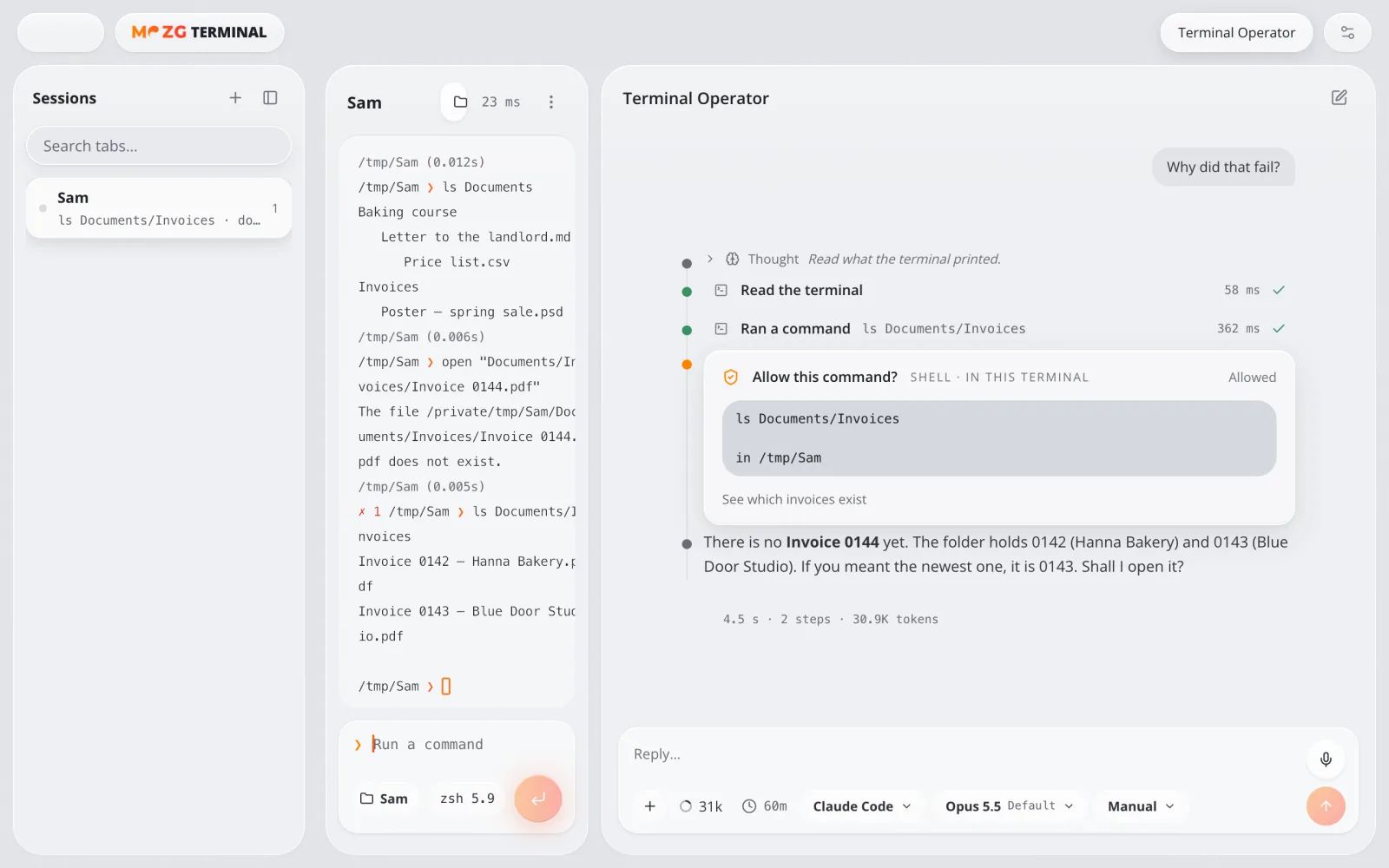
Task: Click the 4.5 s · 2 steps summary
Action: tap(830, 619)
